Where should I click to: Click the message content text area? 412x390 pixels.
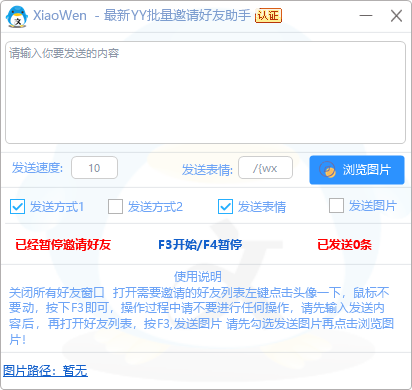click(205, 93)
